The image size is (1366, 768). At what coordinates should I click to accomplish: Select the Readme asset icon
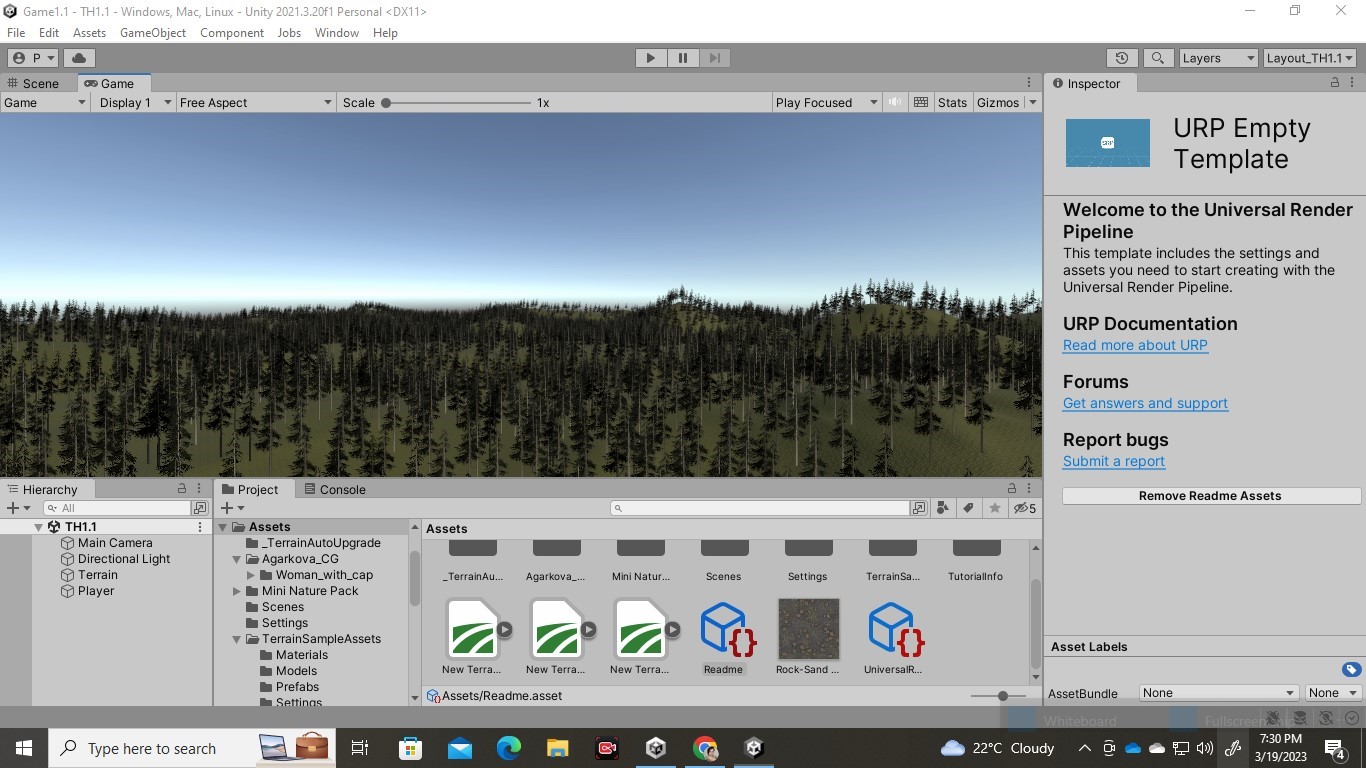tap(729, 629)
